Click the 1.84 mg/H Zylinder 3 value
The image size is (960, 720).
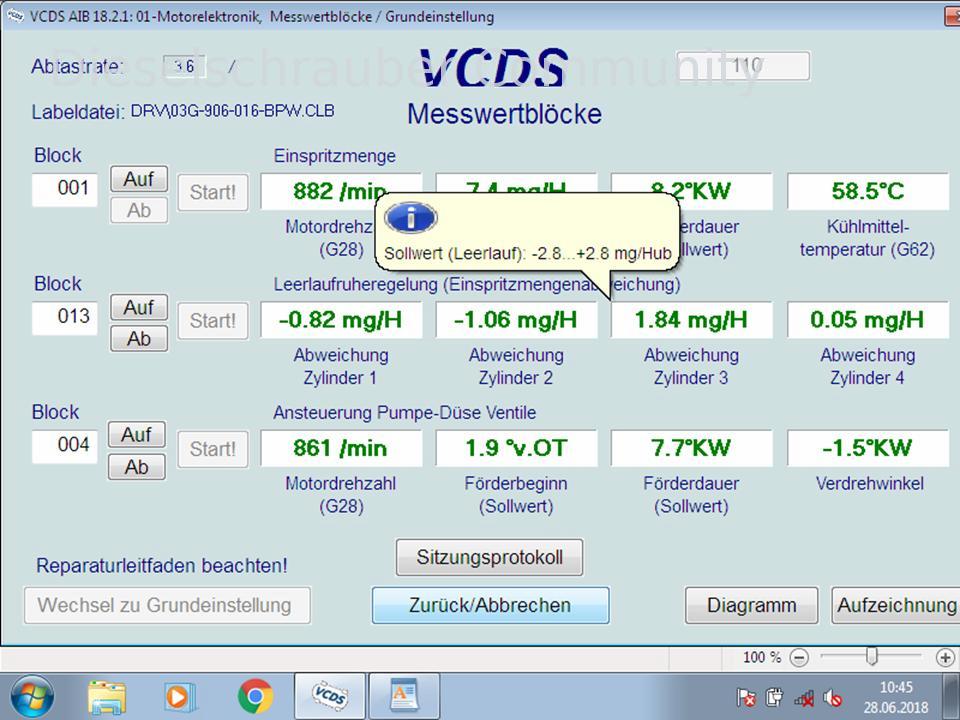click(691, 320)
